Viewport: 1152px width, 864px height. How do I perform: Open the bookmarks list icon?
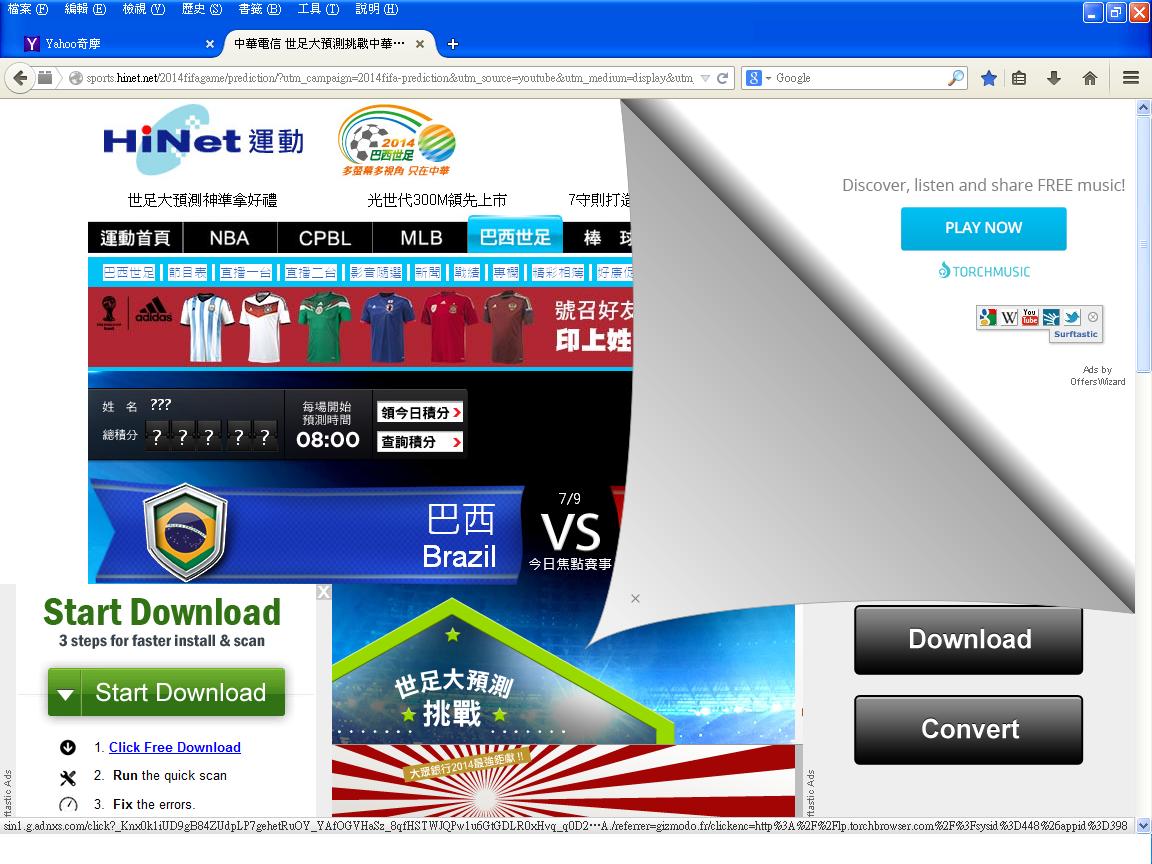click(1019, 78)
